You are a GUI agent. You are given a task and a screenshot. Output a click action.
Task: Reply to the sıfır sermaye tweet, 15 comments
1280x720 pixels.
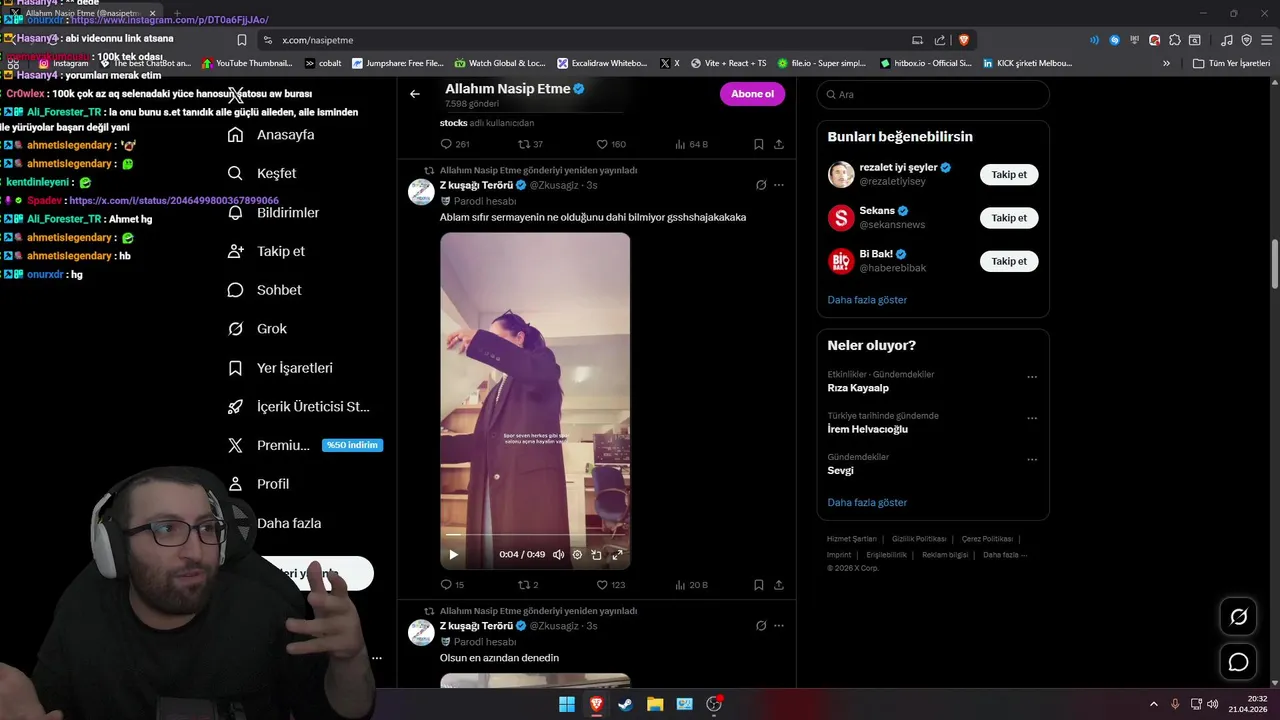(x=452, y=585)
